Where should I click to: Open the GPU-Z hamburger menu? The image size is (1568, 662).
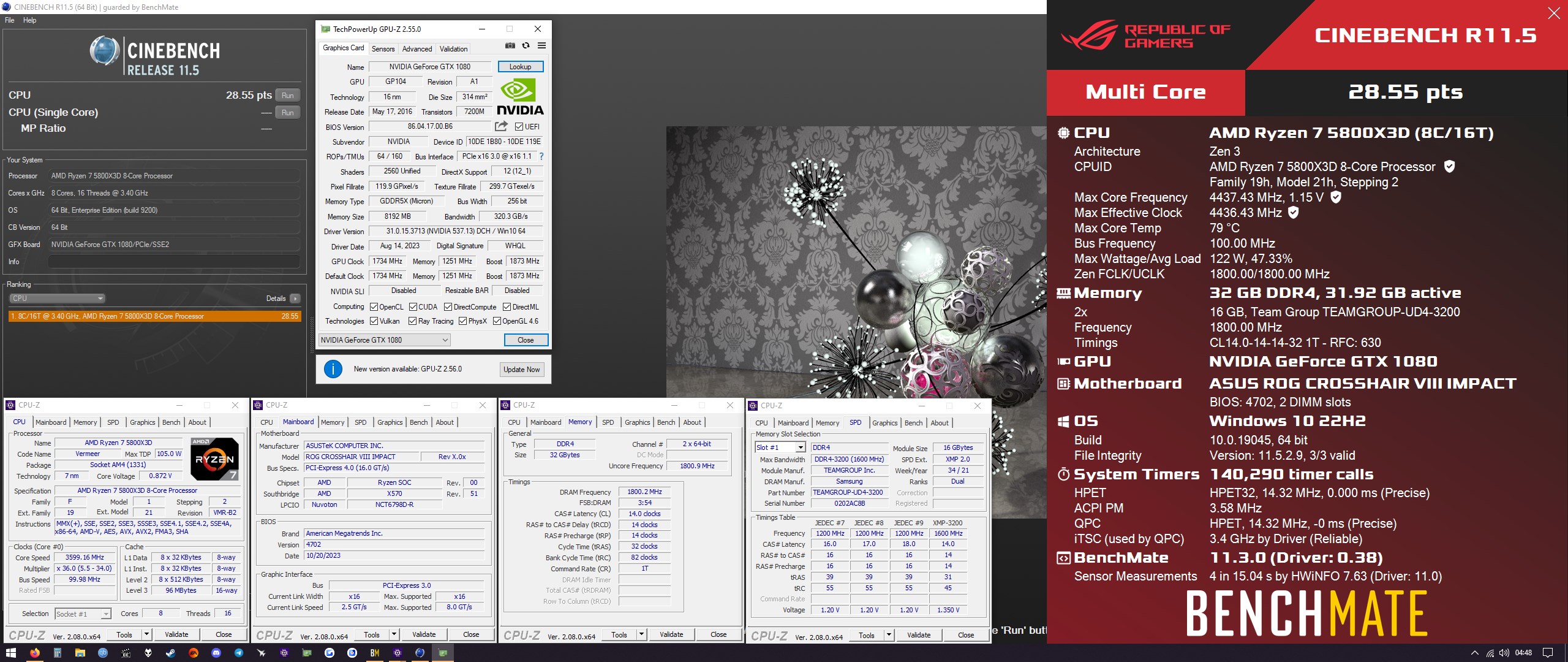click(x=541, y=46)
